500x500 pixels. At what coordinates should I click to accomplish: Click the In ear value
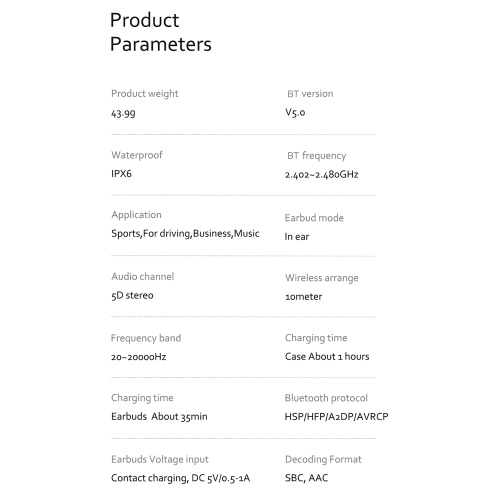coord(297,237)
